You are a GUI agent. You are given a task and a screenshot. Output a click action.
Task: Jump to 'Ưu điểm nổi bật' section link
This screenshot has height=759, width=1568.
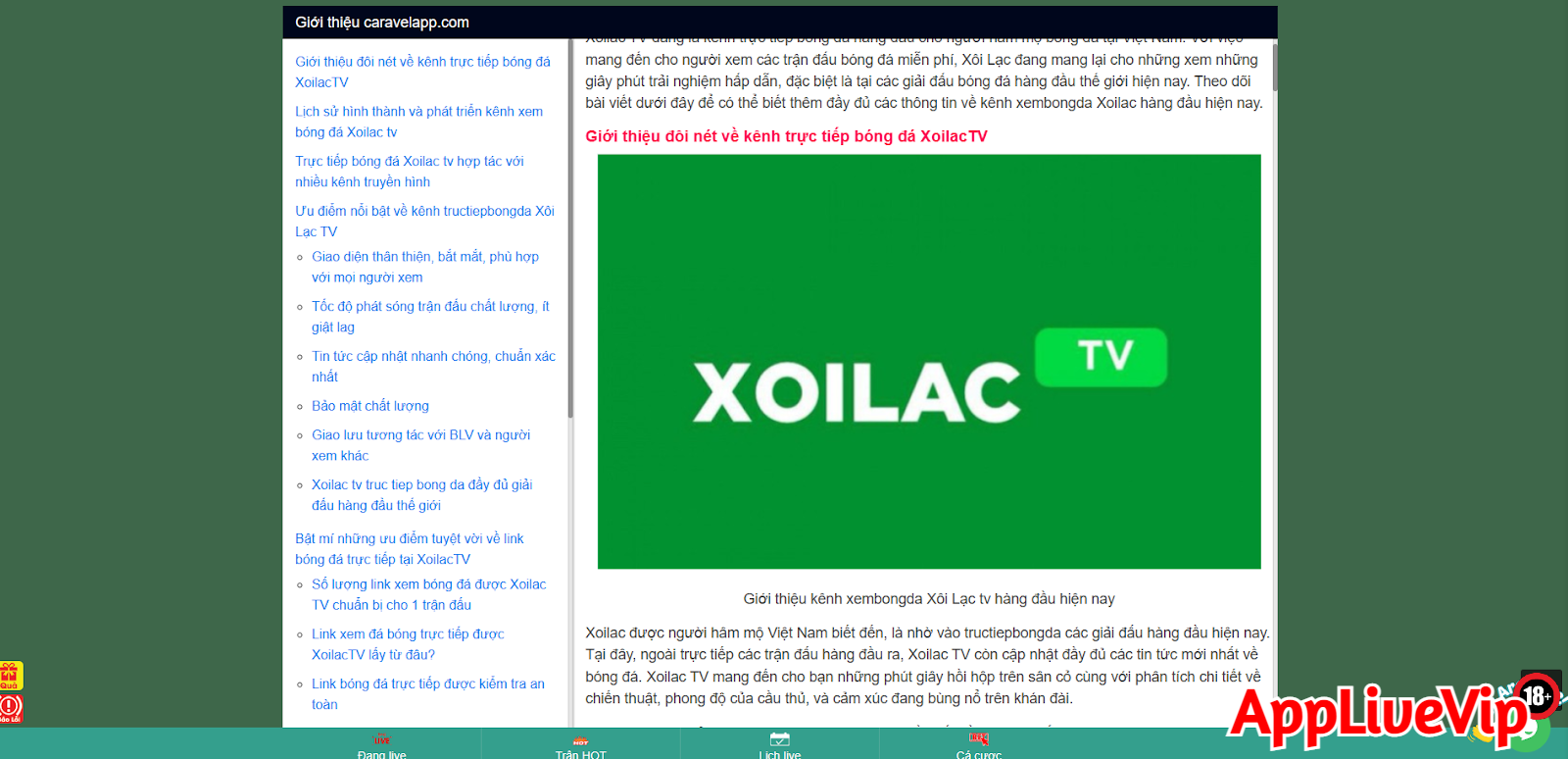coord(424,221)
